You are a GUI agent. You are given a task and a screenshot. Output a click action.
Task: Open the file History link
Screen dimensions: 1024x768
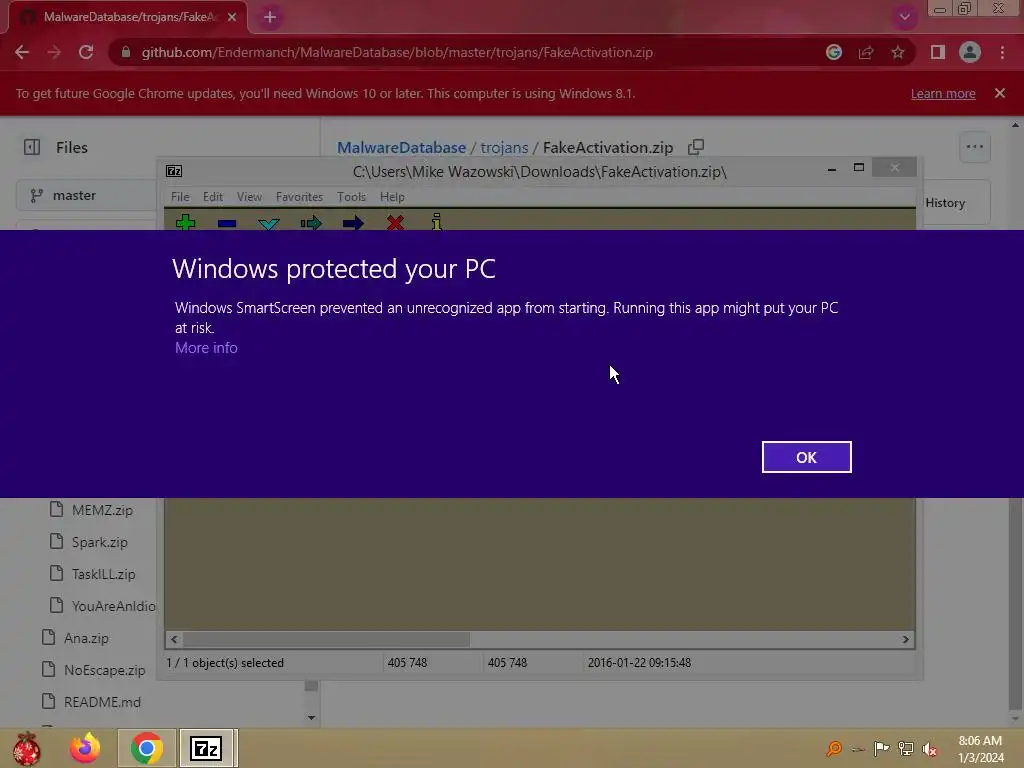tap(945, 203)
